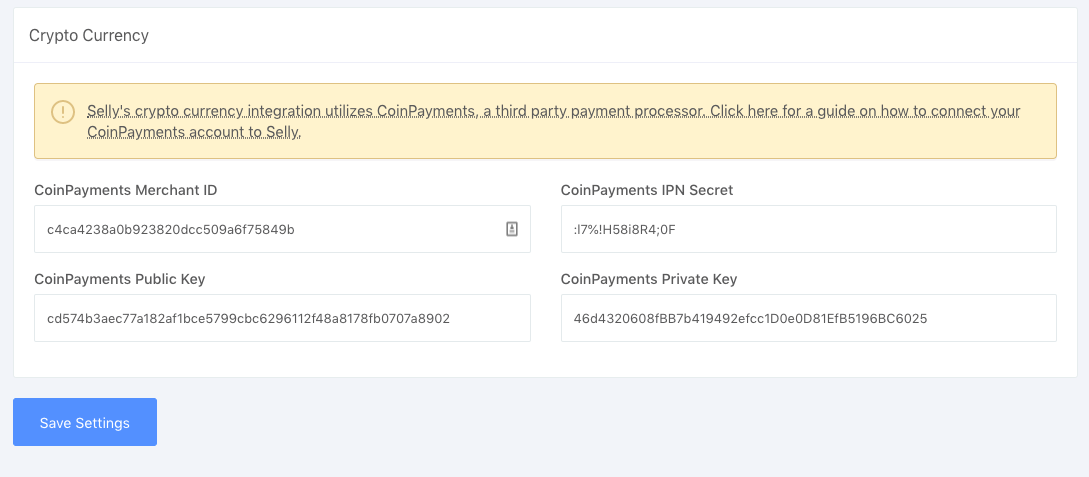
Task: Click the CoinPayments IPN Secret label
Action: point(647,190)
